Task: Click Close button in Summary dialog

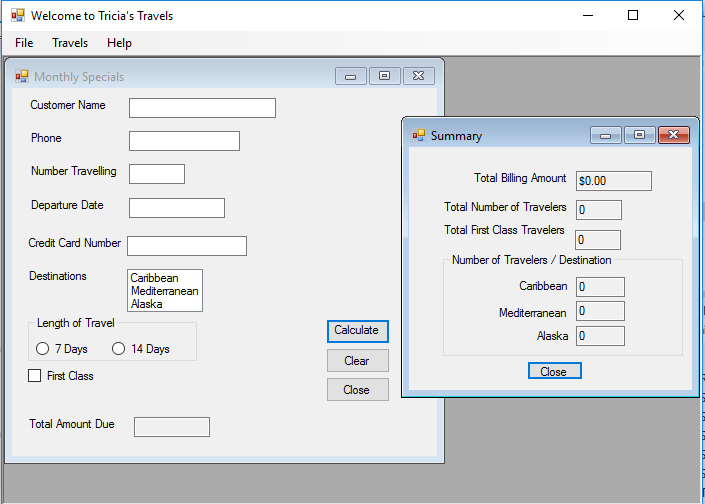Action: [554, 371]
